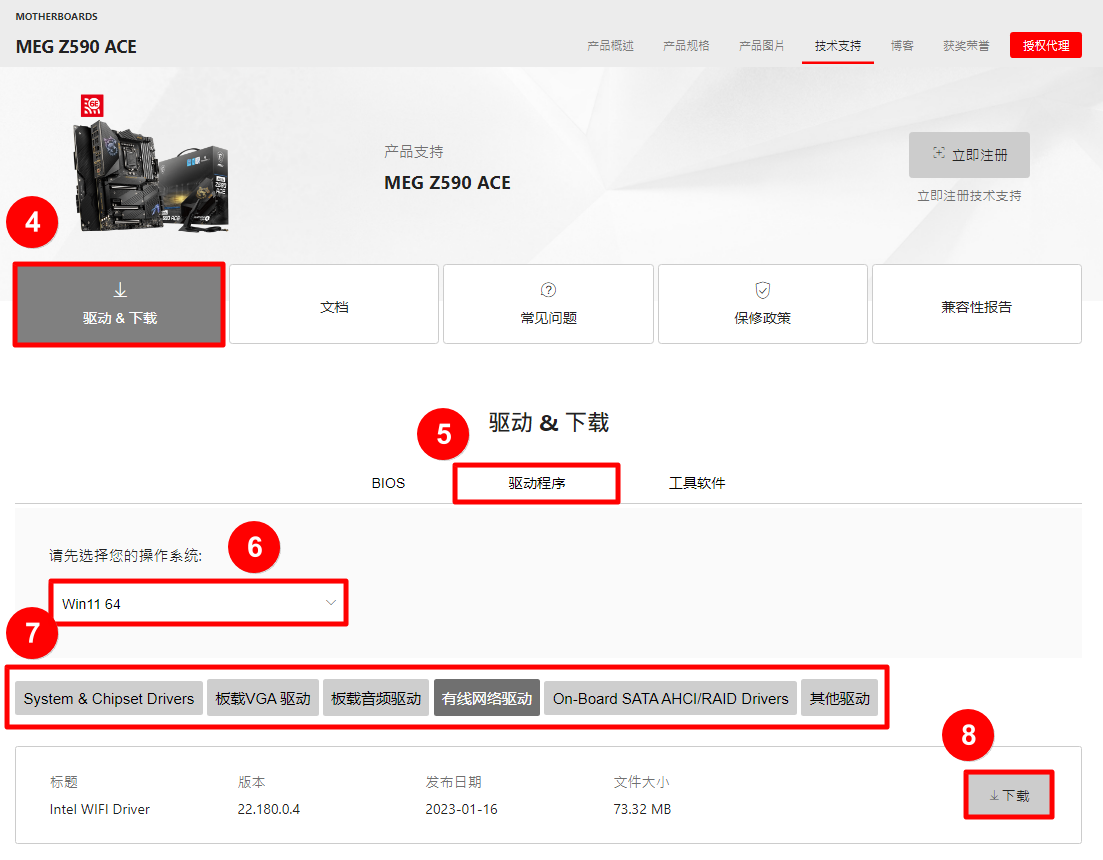Open the 文档 documents section
The height and width of the screenshot is (860, 1103).
click(334, 307)
